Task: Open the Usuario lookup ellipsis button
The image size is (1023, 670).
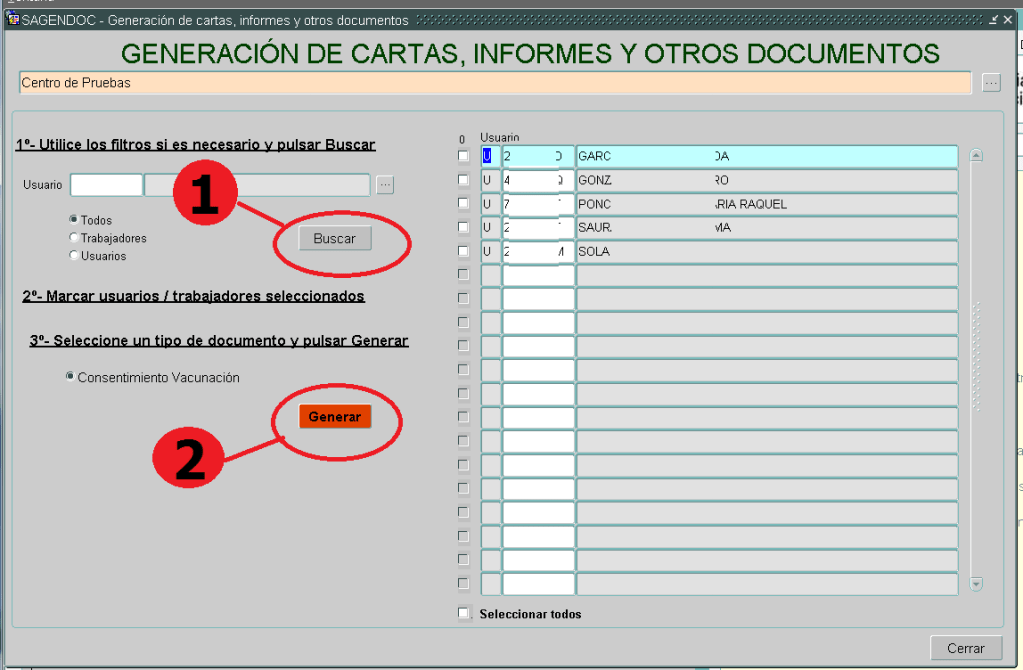Action: tap(386, 184)
